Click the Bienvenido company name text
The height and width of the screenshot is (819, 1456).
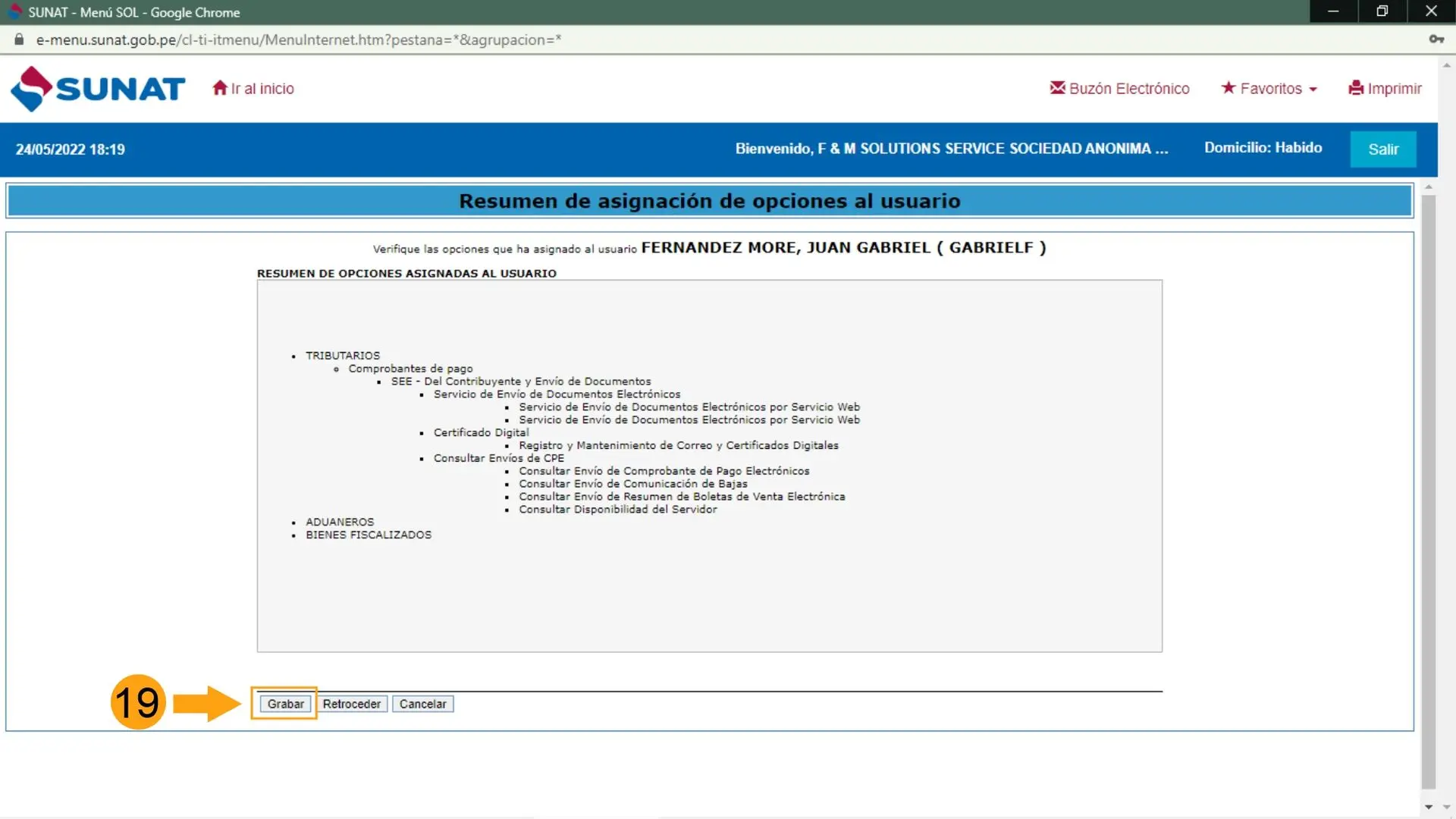coord(952,149)
